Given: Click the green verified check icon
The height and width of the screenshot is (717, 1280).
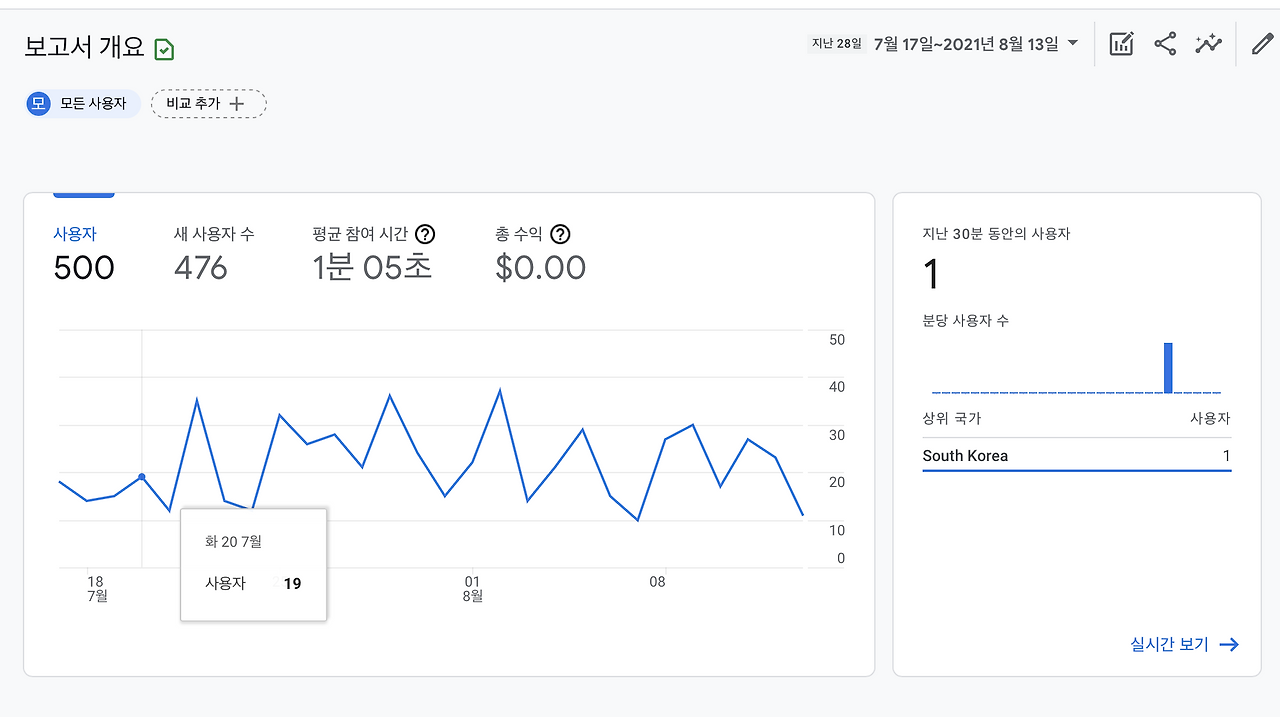Looking at the screenshot, I should pos(165,49).
